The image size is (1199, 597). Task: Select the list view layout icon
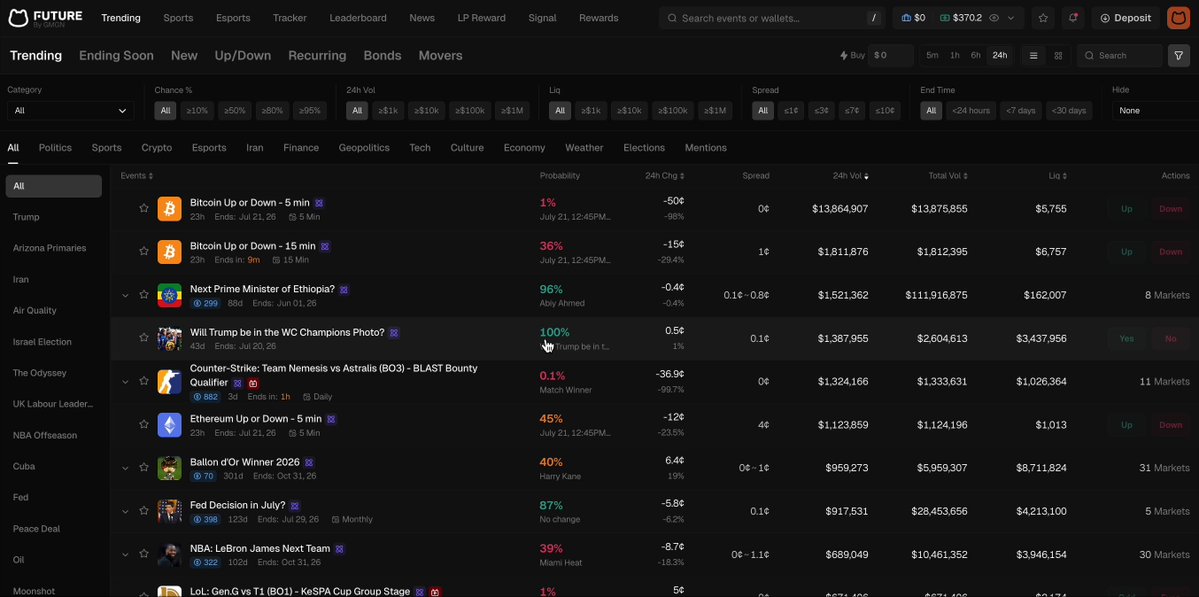click(1034, 55)
